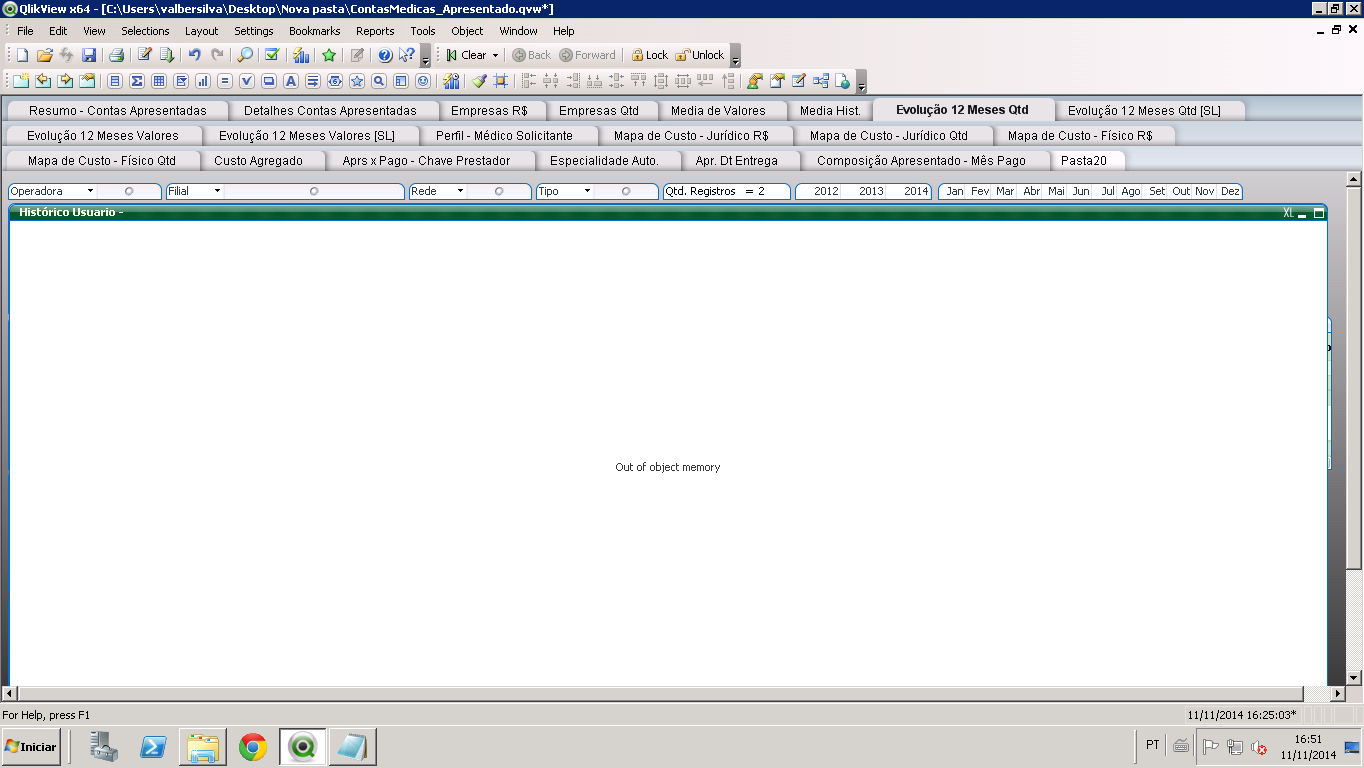Screen dimensions: 1364x768
Task: Open the Search magnifier tool
Action: point(245,55)
